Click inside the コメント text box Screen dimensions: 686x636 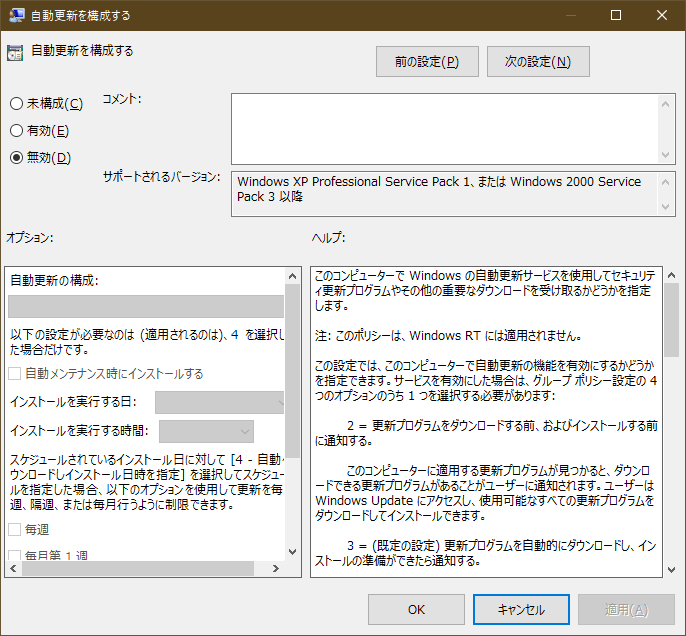(444, 129)
